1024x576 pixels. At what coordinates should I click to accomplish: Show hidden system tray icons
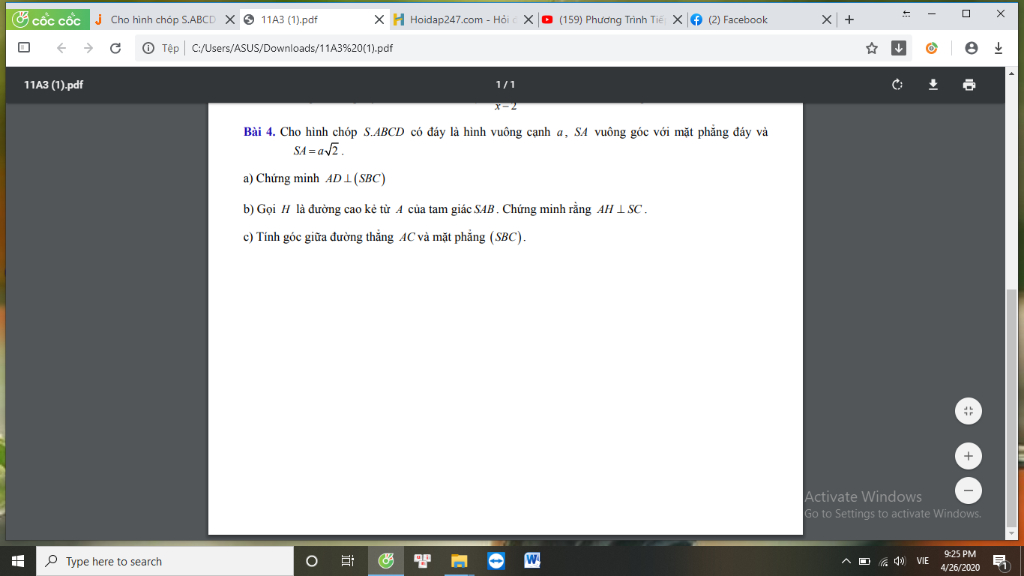click(x=846, y=561)
